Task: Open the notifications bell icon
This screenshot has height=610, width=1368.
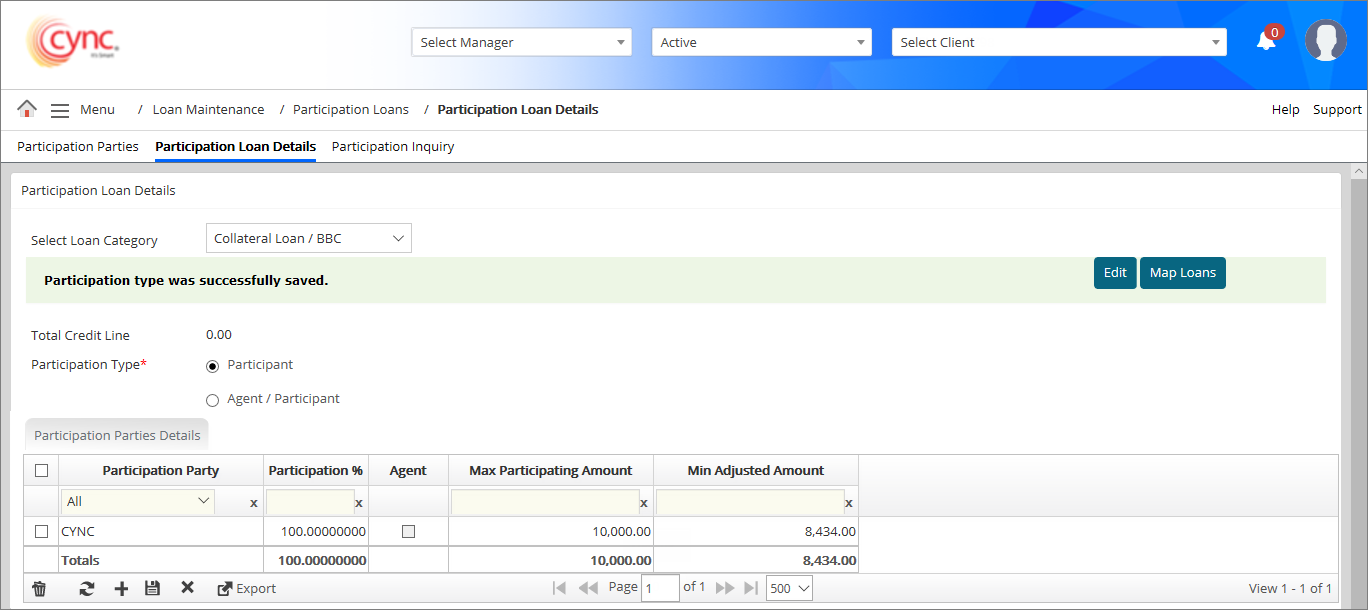Action: tap(1266, 41)
